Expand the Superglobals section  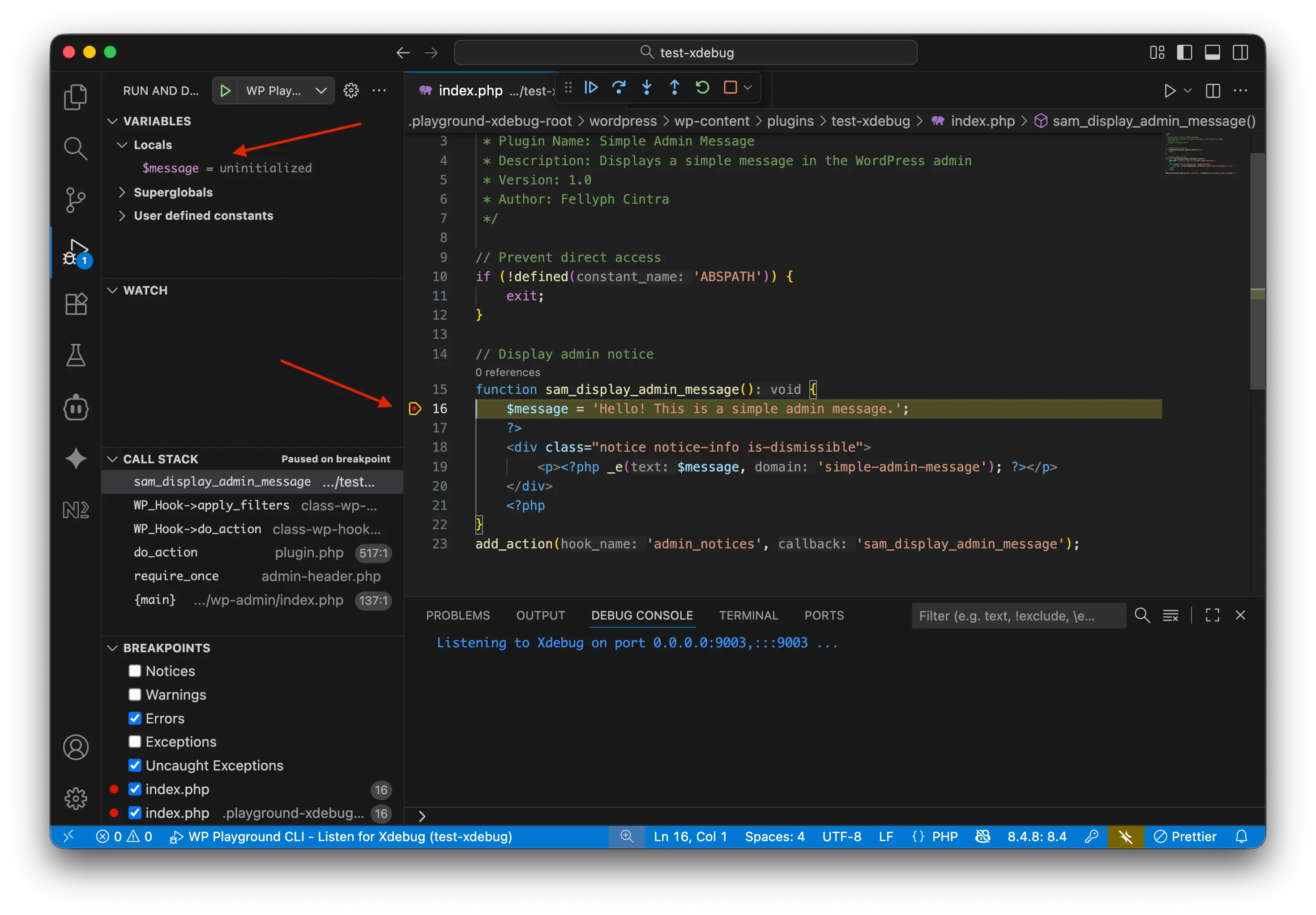coord(122,192)
